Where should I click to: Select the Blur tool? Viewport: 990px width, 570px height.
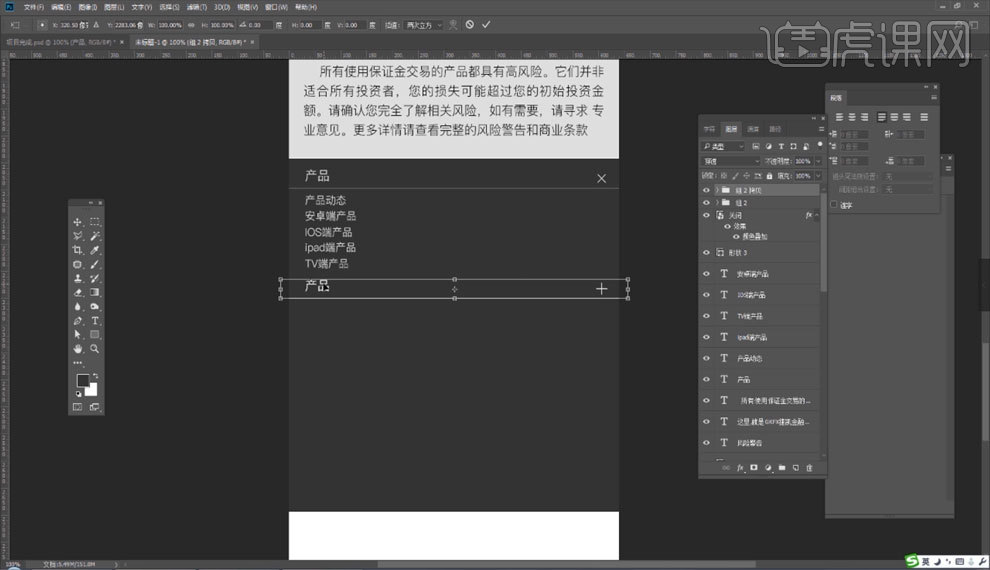pyautogui.click(x=78, y=307)
